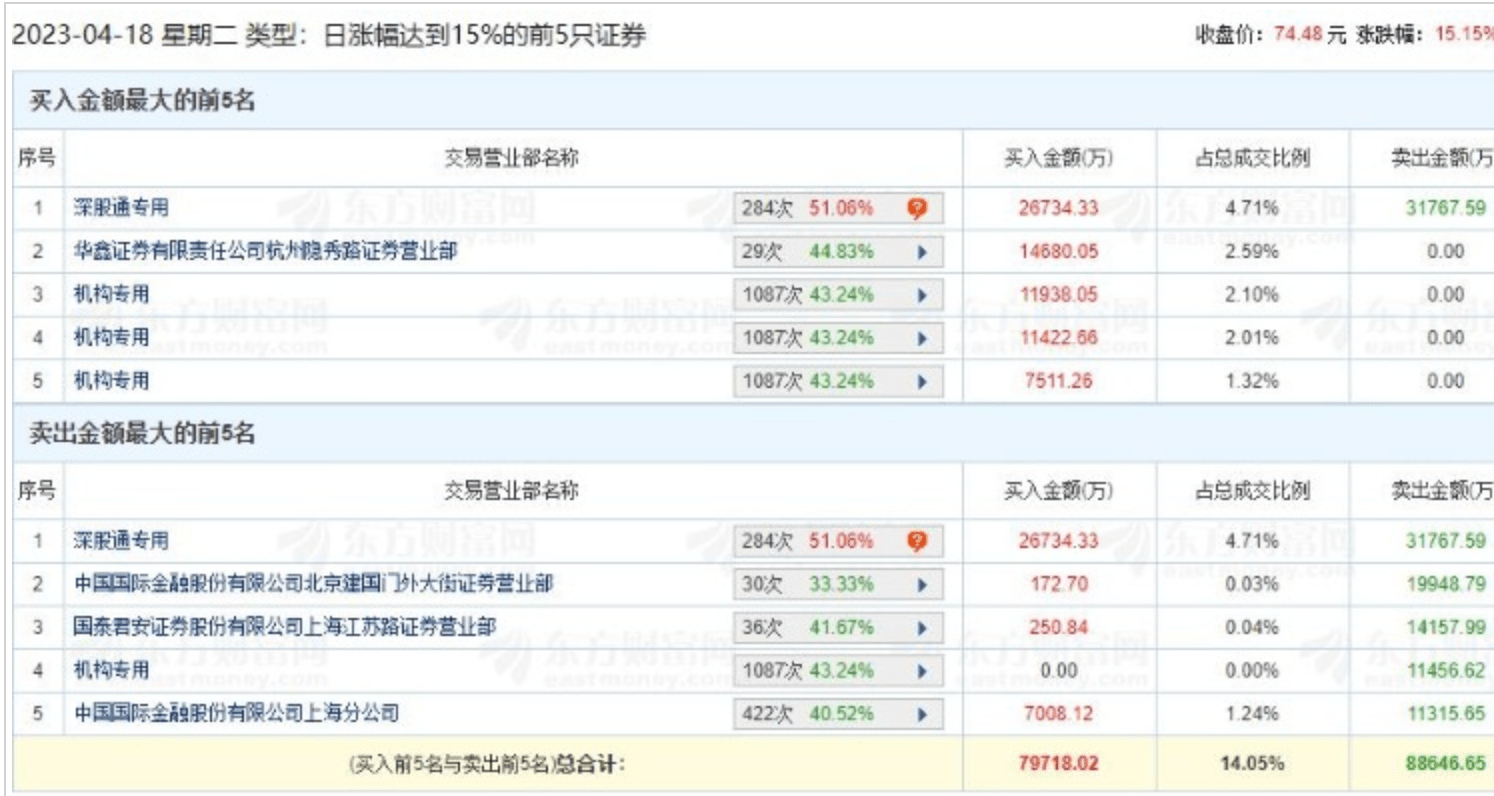The image size is (1494, 796).
Task: Click the 284次 51.06% statistic in the sell list
Action: pyautogui.click(x=807, y=542)
